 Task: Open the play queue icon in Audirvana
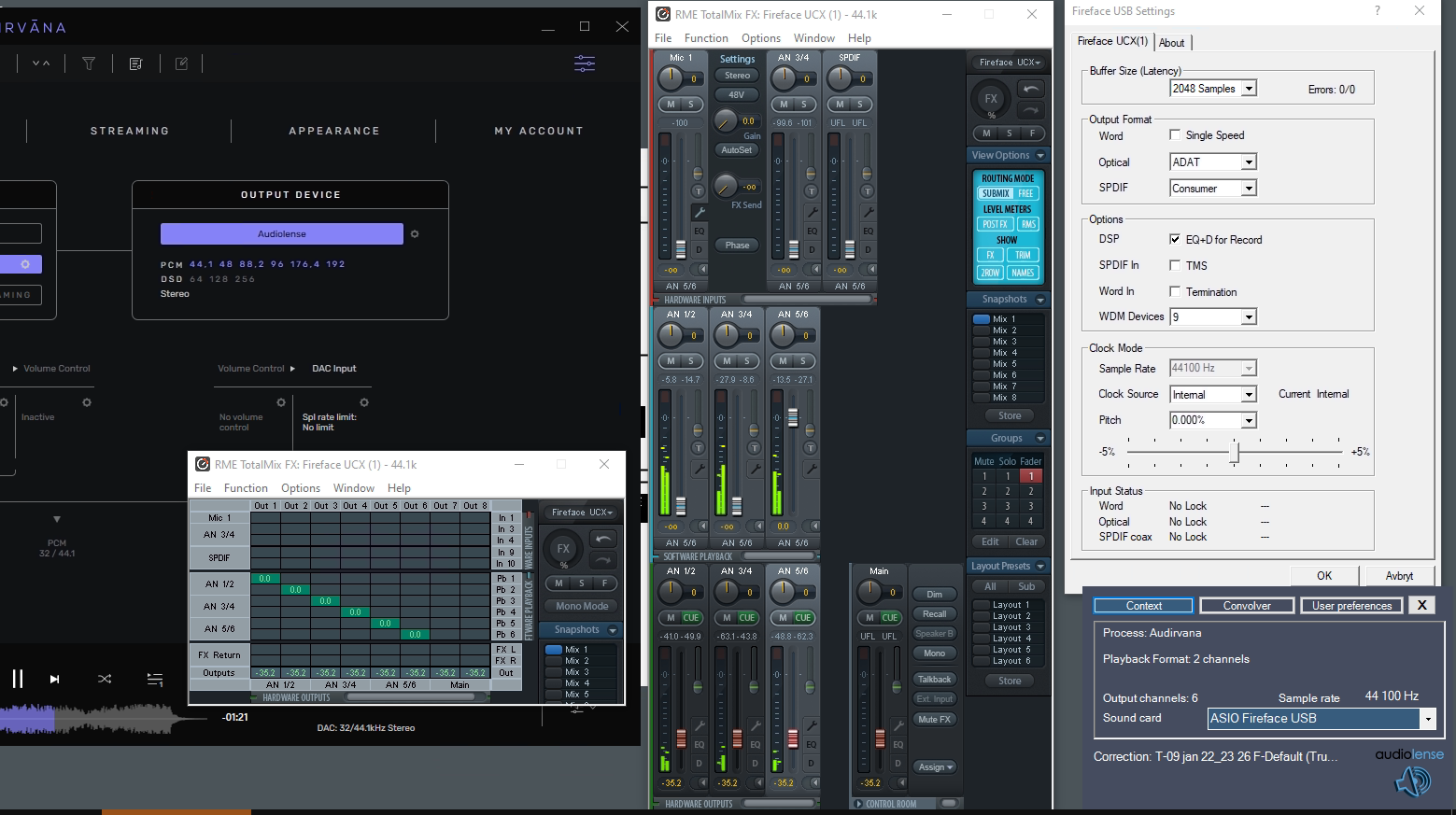tap(155, 680)
